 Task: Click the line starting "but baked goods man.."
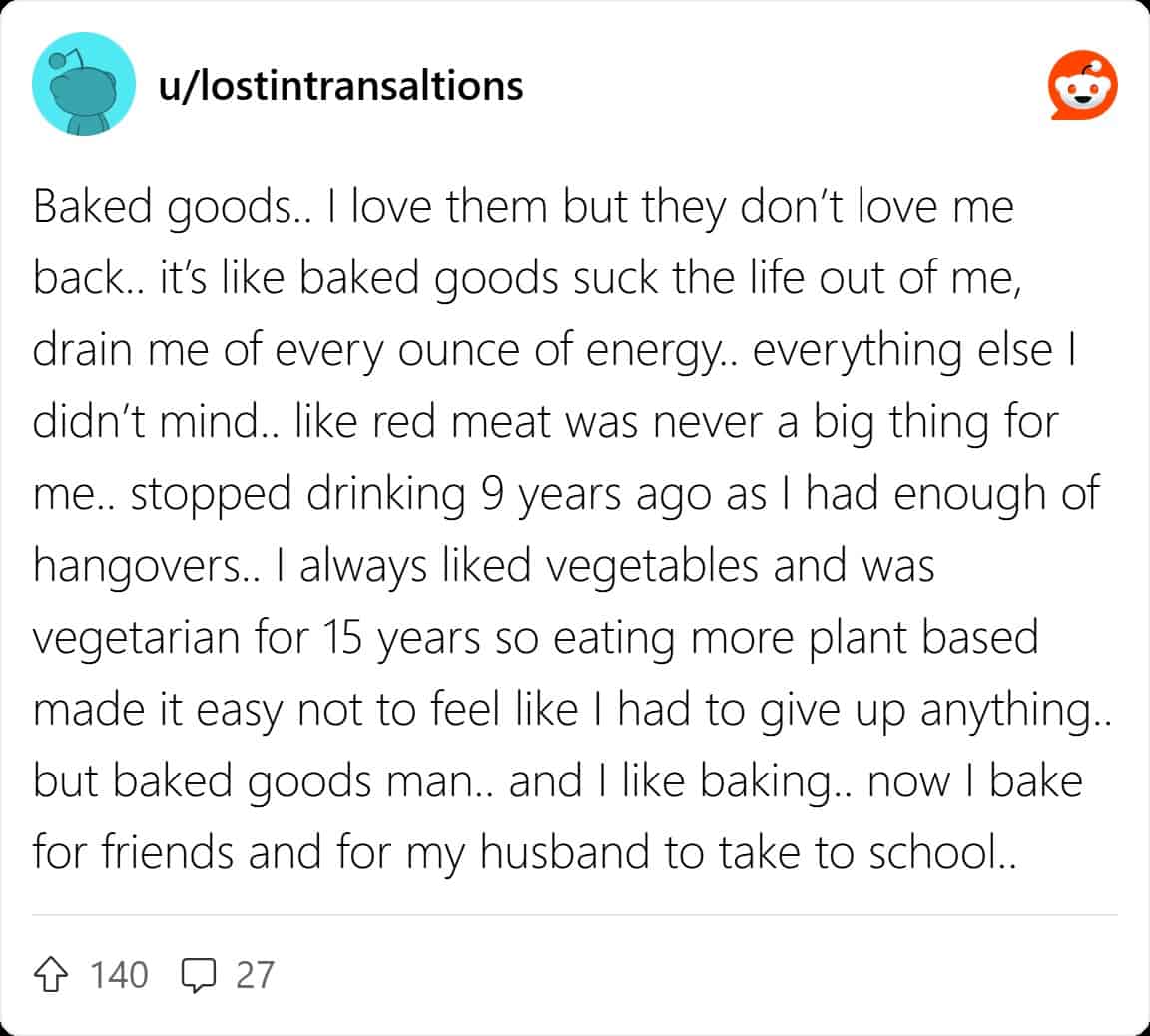point(557,782)
